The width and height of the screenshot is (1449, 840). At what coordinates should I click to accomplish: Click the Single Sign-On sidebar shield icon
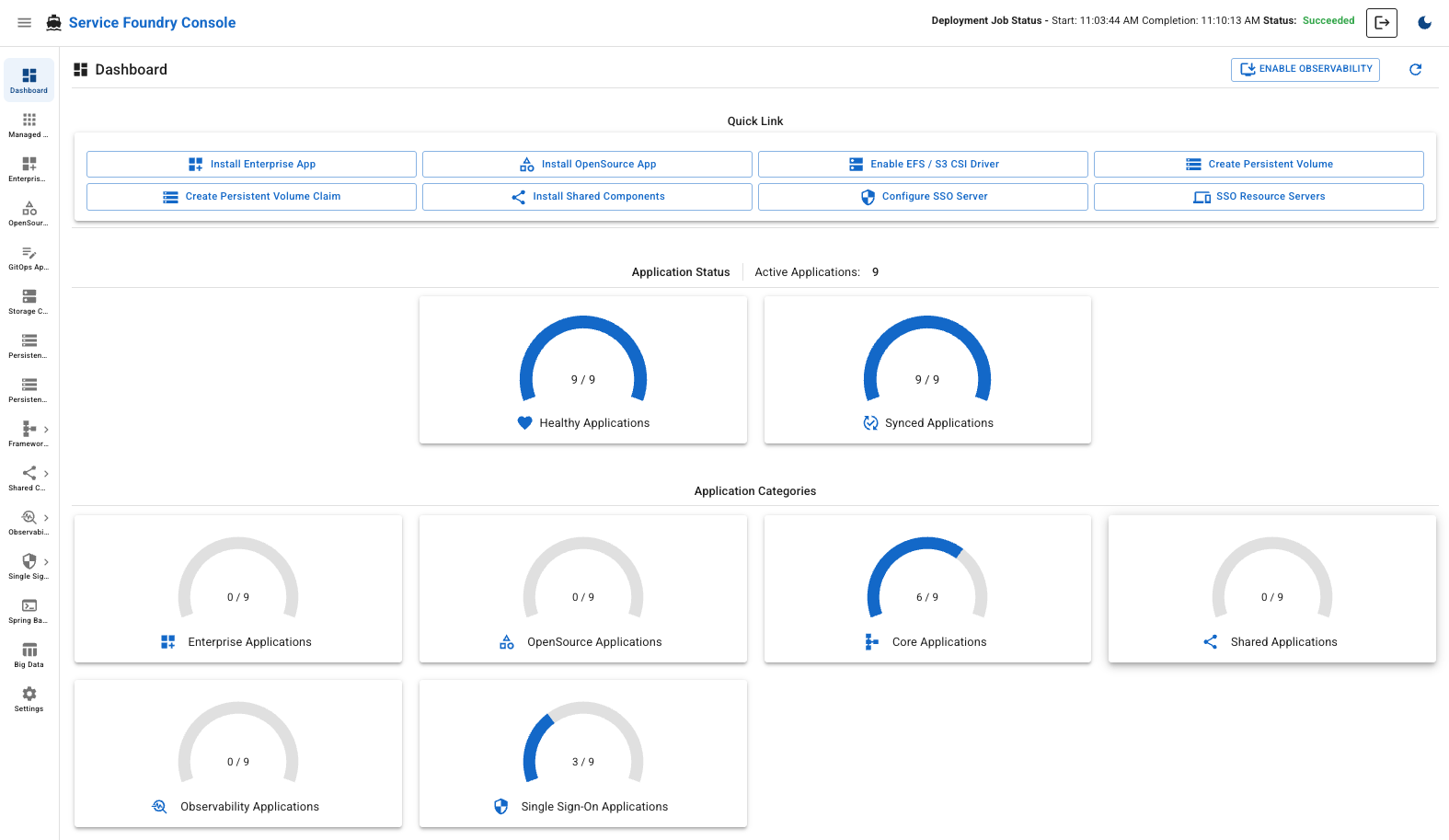[x=29, y=561]
